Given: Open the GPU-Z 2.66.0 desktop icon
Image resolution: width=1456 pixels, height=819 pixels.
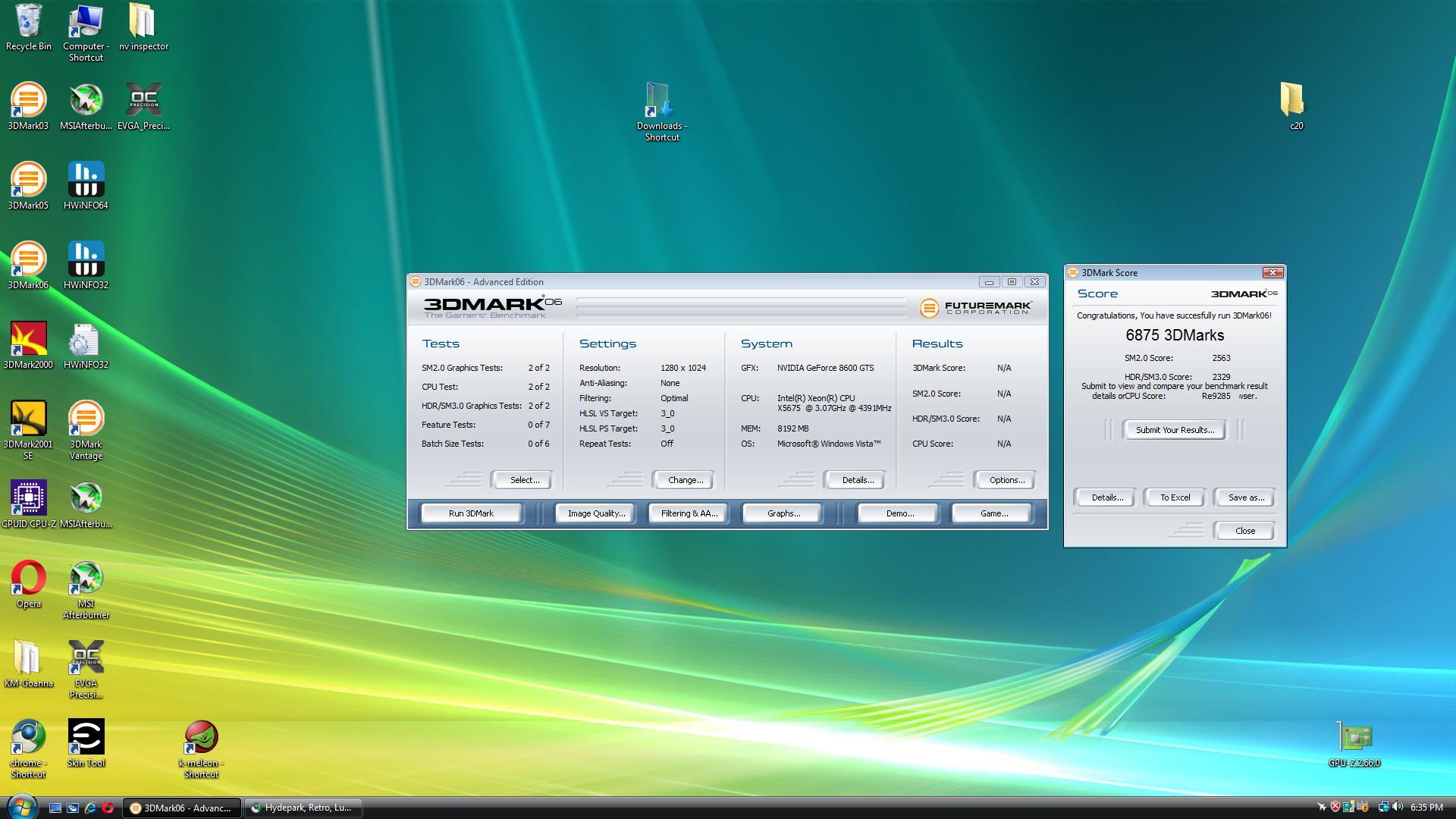Looking at the screenshot, I should pyautogui.click(x=1354, y=738).
